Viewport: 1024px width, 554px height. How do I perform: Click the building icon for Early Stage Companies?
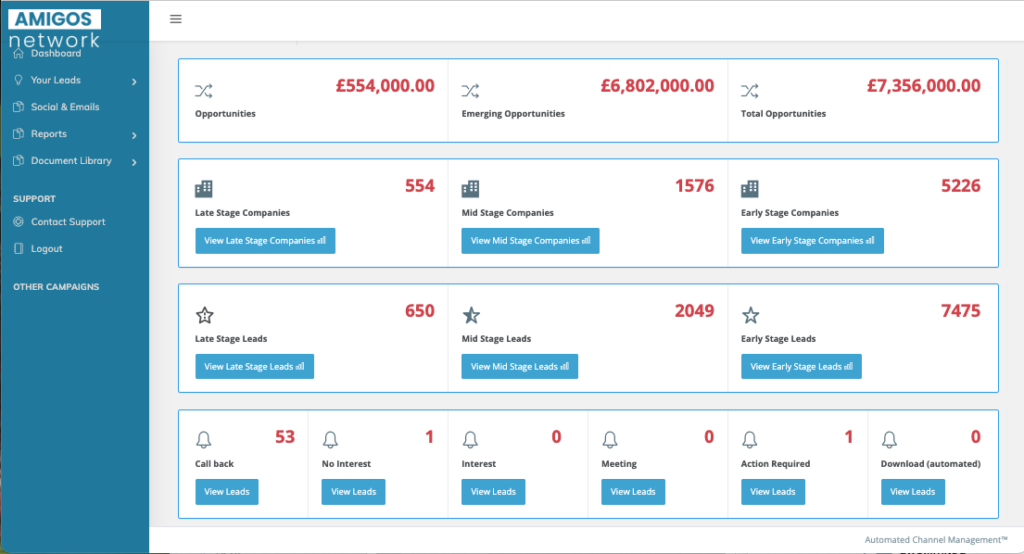(750, 188)
